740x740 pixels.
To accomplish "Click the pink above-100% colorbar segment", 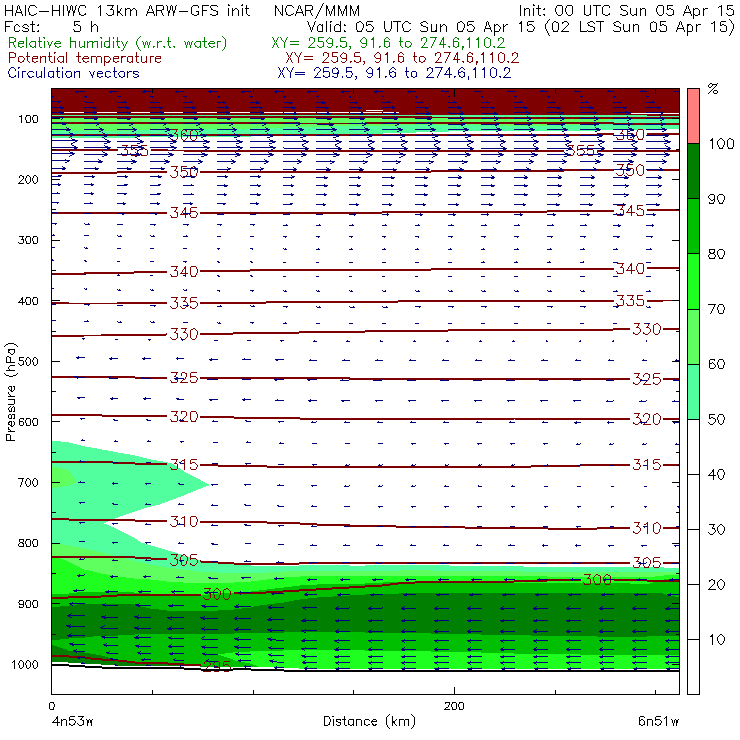I will (693, 116).
